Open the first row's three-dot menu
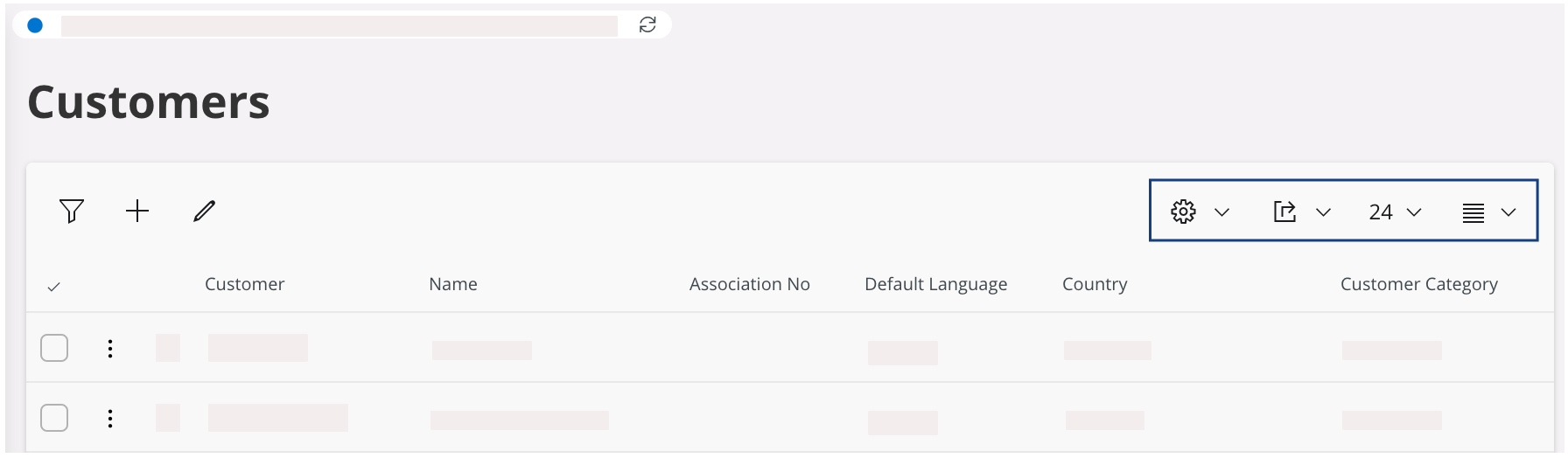This screenshot has width=1568, height=458. (x=110, y=349)
